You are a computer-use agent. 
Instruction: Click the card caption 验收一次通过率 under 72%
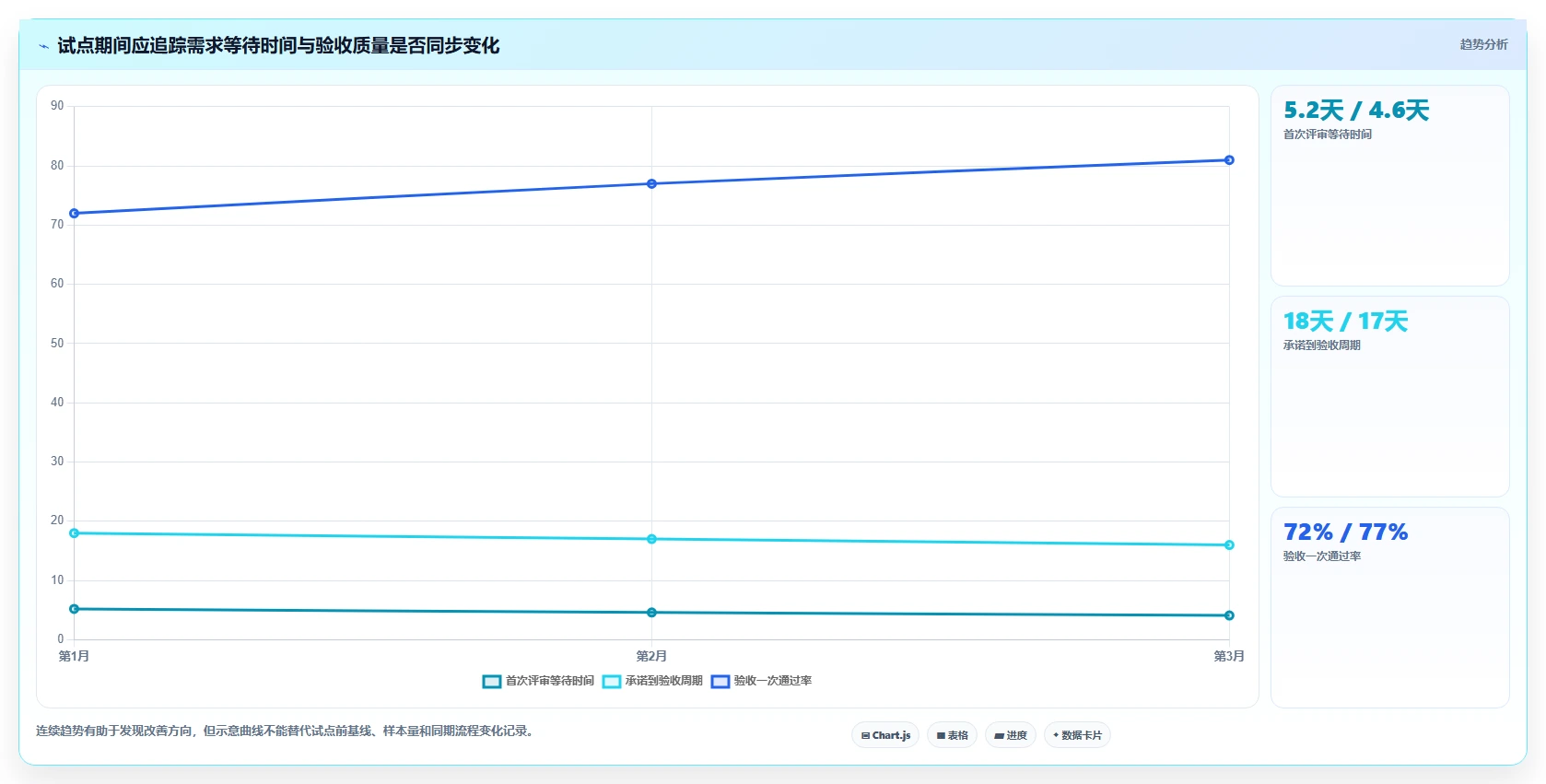tap(1322, 556)
